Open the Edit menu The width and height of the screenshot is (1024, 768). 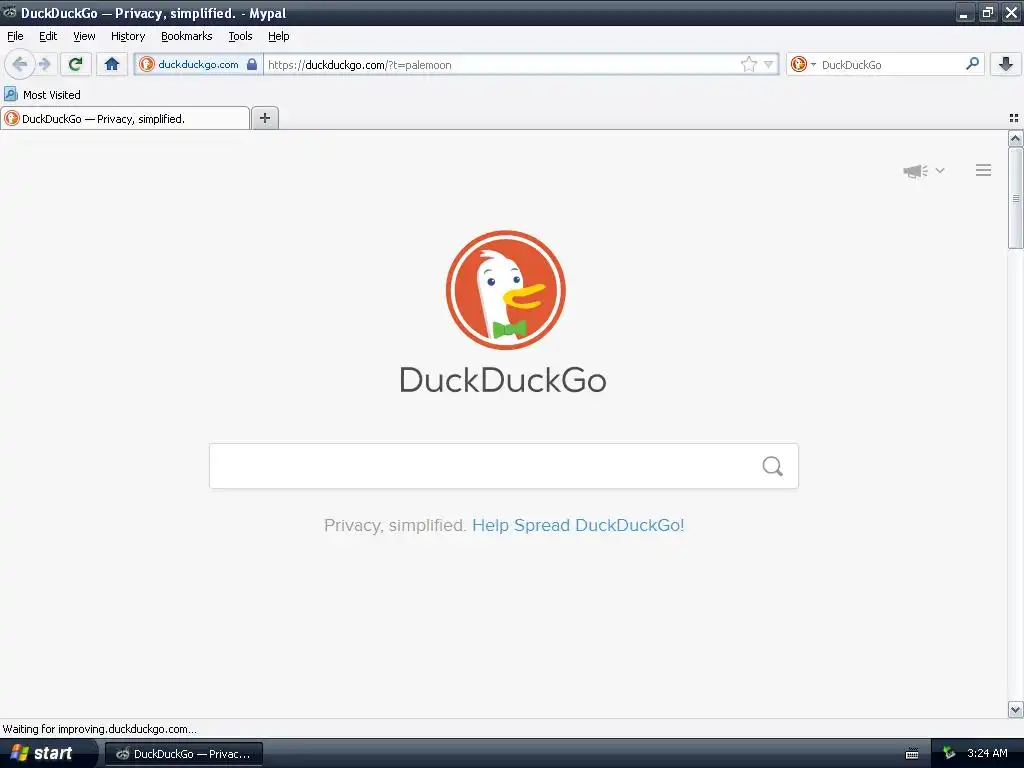pyautogui.click(x=48, y=36)
